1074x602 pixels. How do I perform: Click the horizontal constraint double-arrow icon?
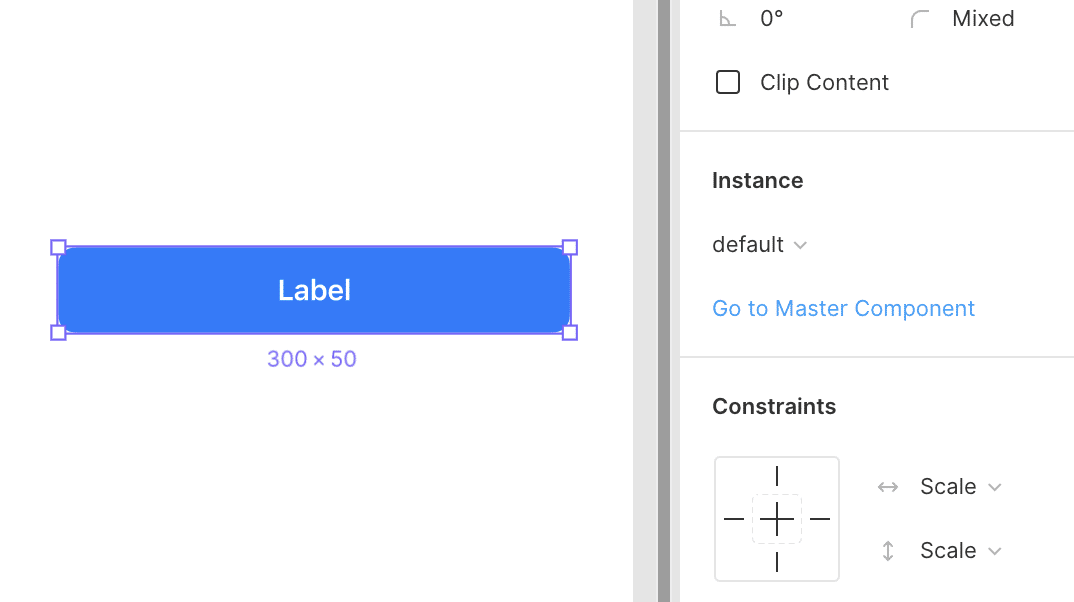click(x=887, y=487)
